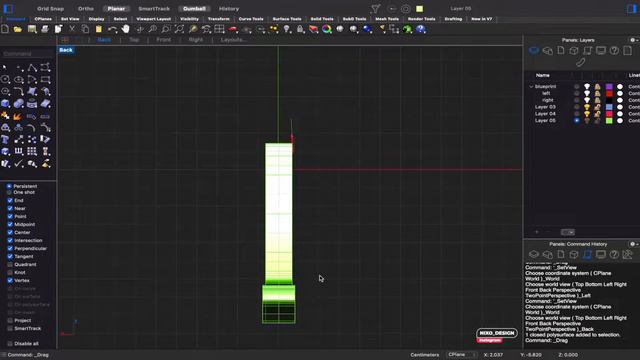
Task: Open the Solid Tools toolbar tab
Action: [322, 19]
